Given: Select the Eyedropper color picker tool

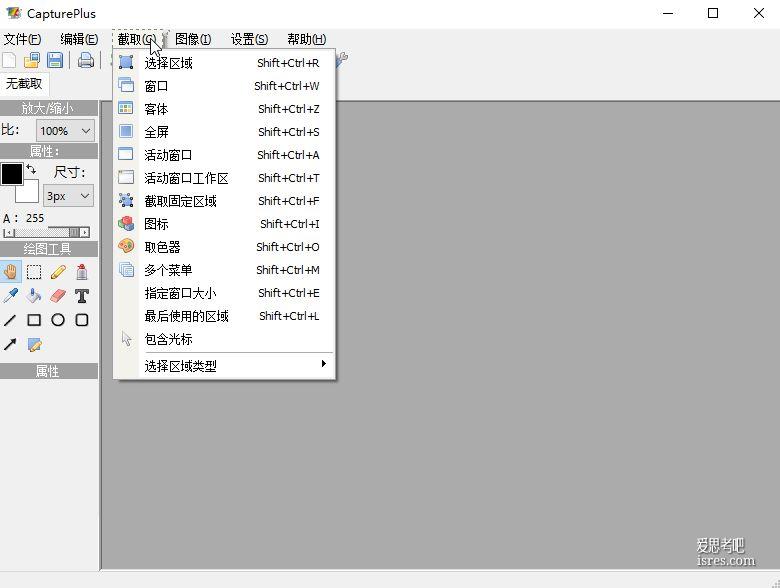Looking at the screenshot, I should [x=10, y=295].
